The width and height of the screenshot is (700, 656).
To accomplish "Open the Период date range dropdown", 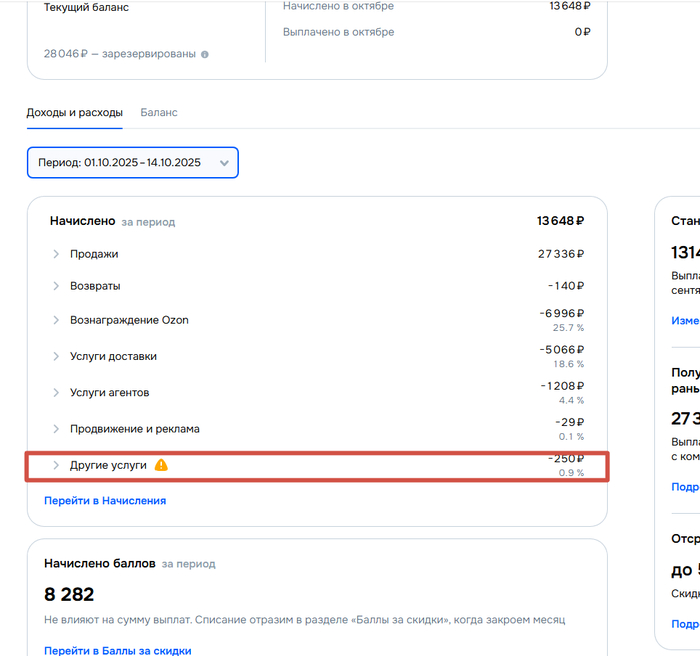I will pos(132,162).
